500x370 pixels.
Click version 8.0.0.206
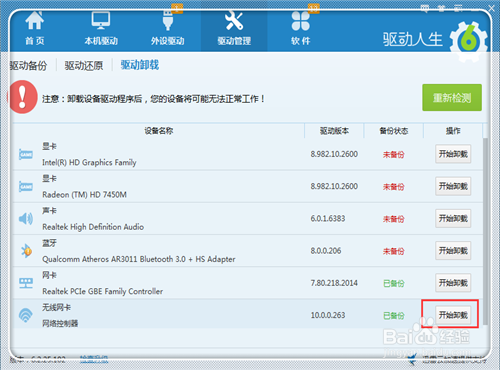pyautogui.click(x=326, y=251)
